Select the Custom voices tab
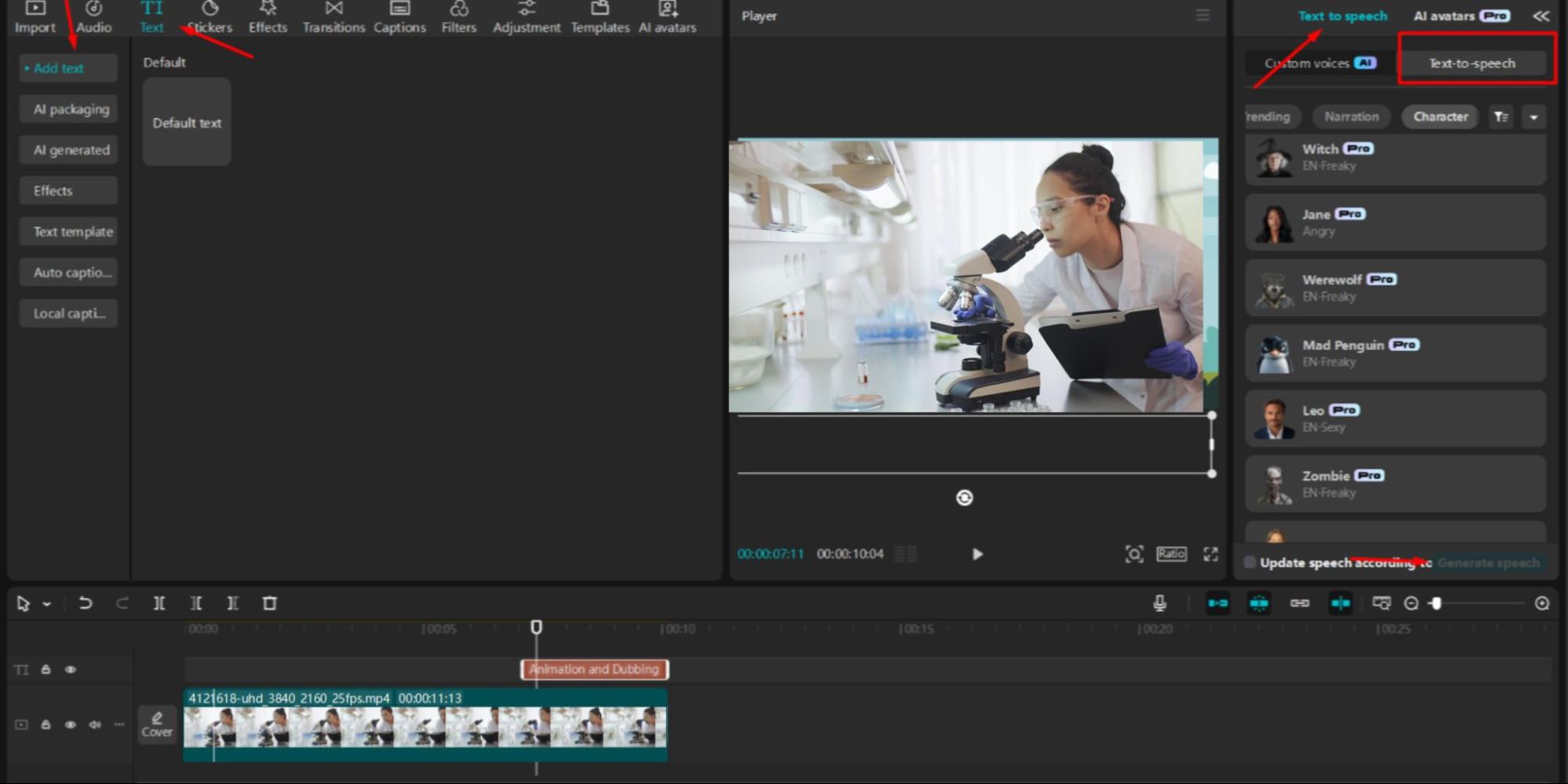This screenshot has height=784, width=1568. tap(1321, 64)
